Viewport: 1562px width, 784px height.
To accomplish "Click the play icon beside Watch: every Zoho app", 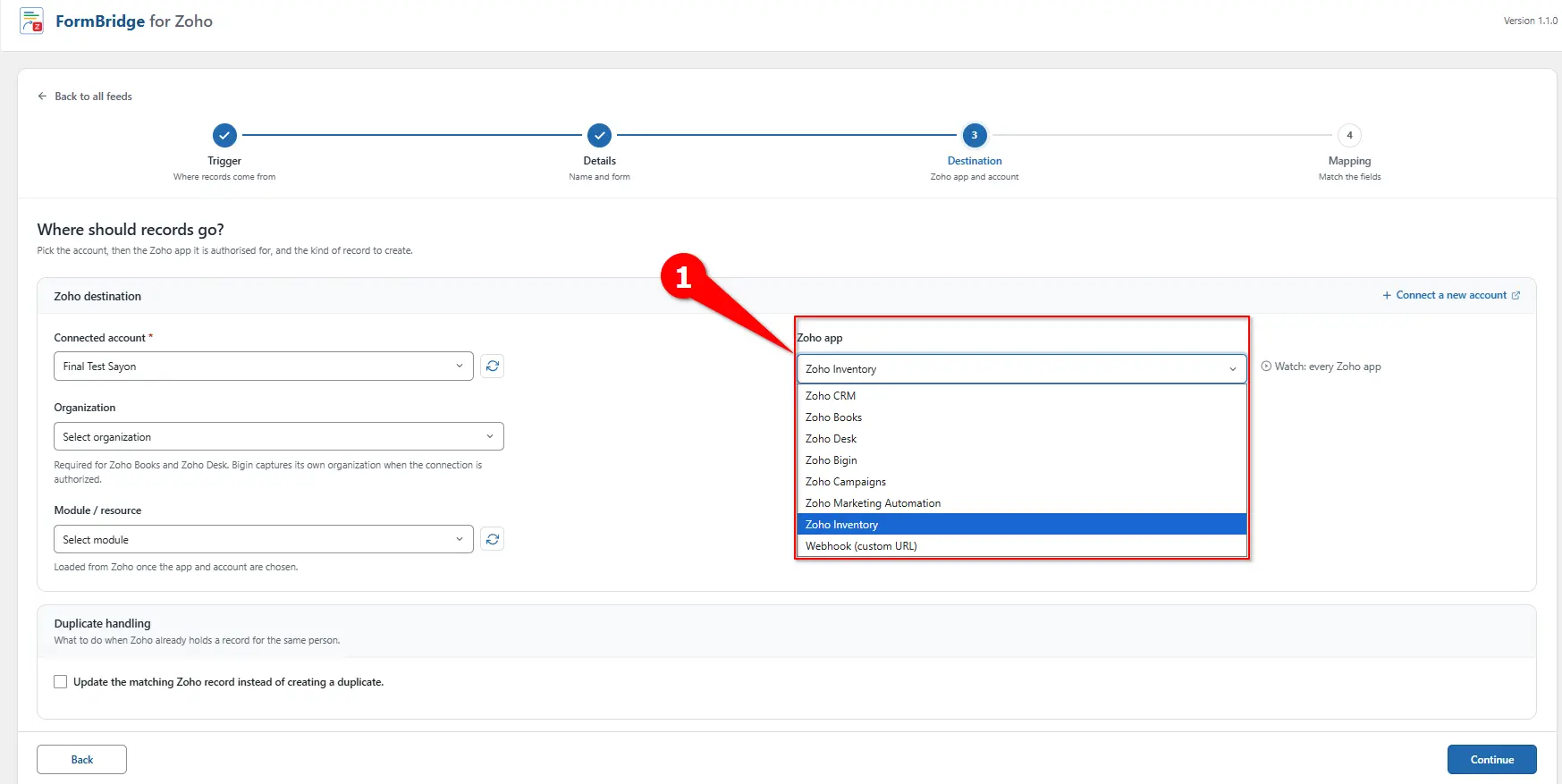I will tap(1266, 367).
